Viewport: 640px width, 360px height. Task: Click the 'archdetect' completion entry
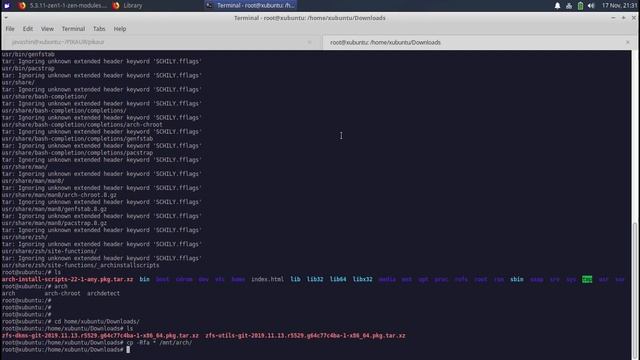103,293
